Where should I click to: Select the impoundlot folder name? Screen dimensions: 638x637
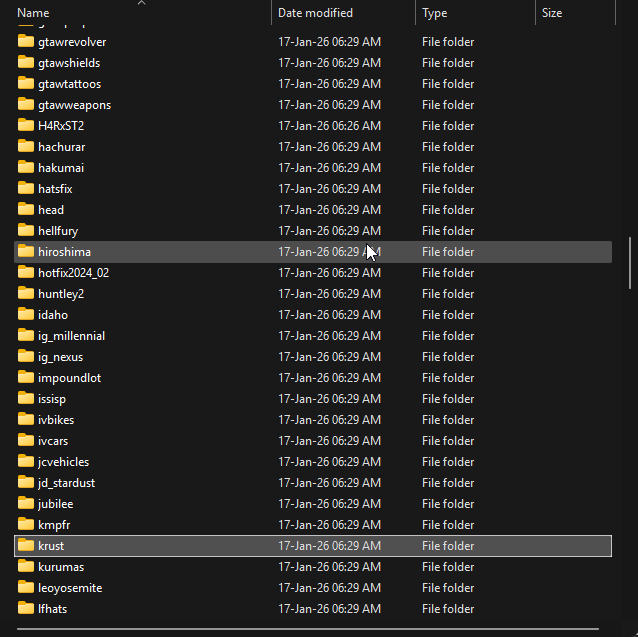click(70, 378)
